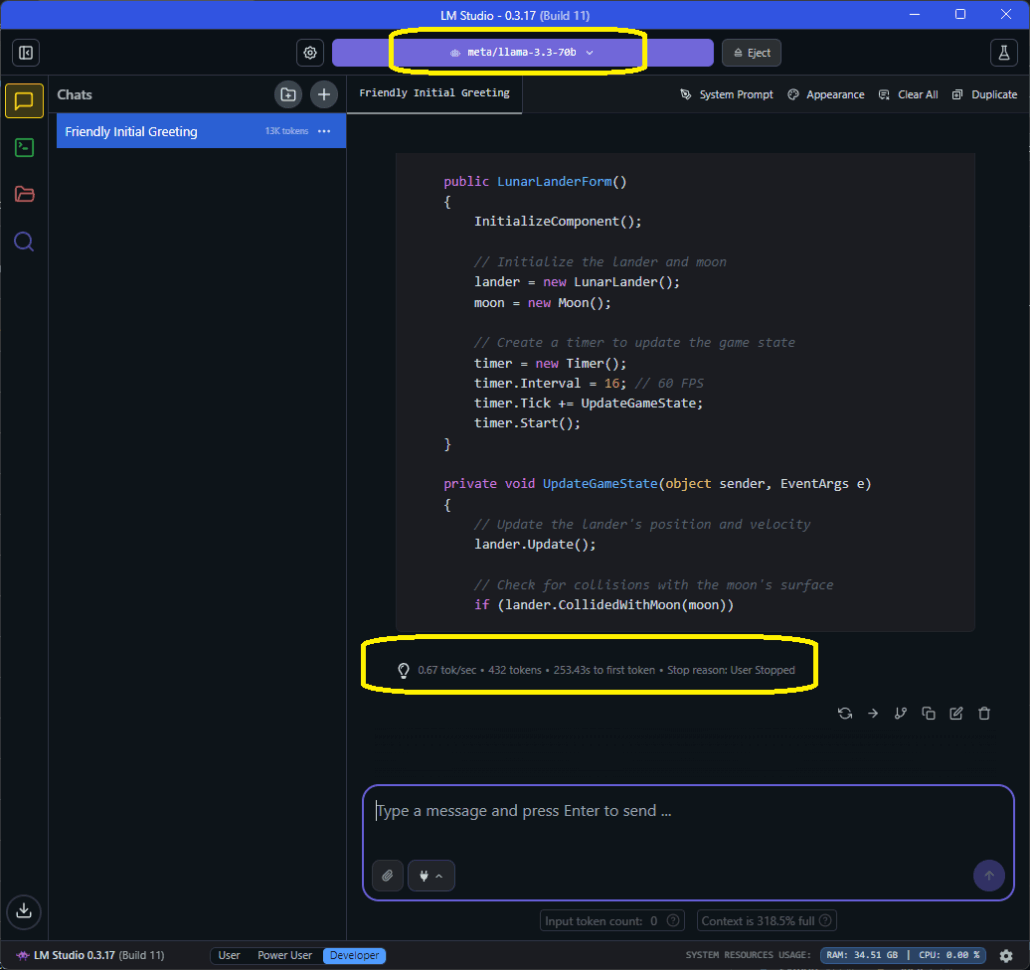Start a new chat with plus icon
The width and height of the screenshot is (1030, 970).
click(x=324, y=95)
